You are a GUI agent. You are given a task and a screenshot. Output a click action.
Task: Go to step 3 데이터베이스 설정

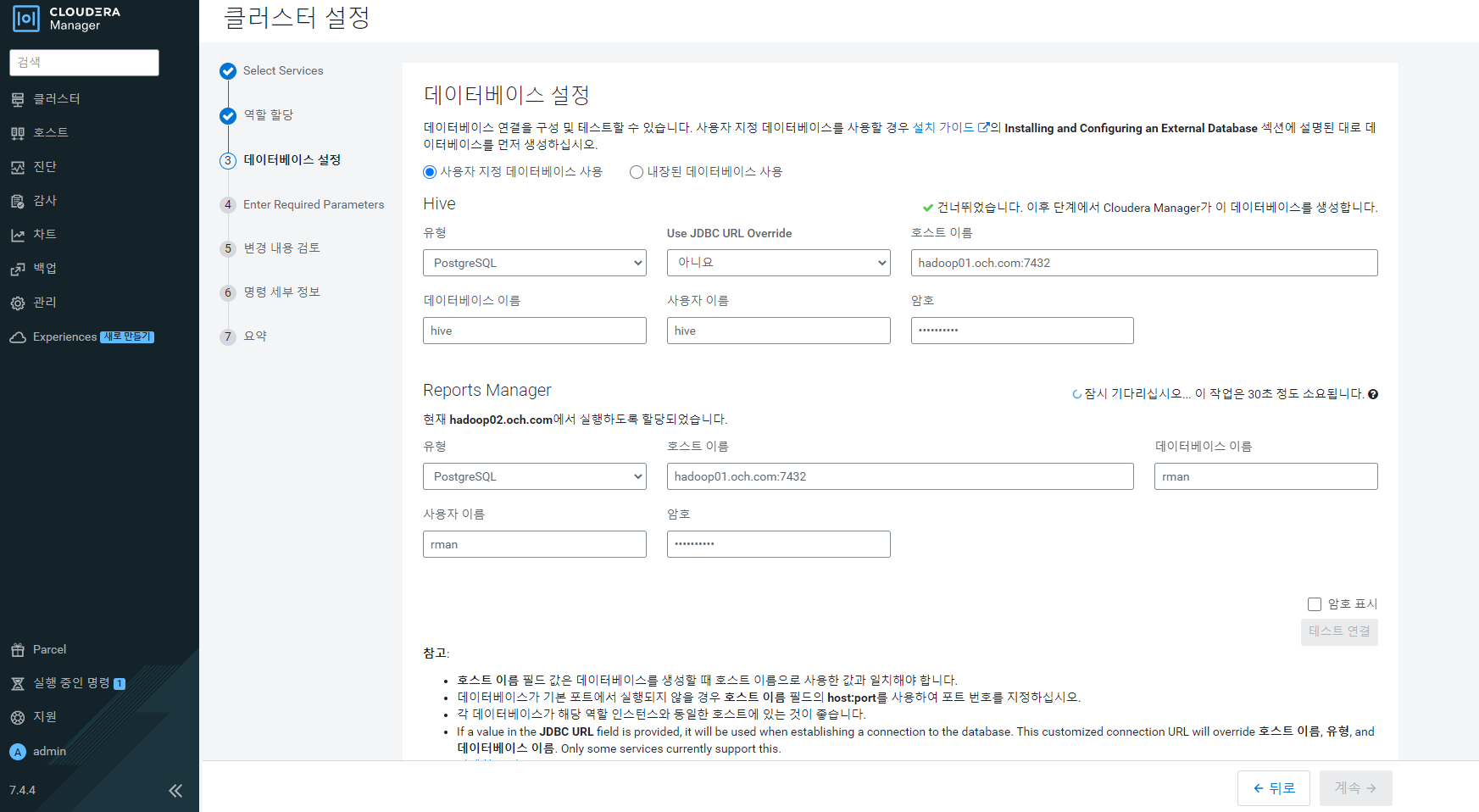pyautogui.click(x=292, y=160)
